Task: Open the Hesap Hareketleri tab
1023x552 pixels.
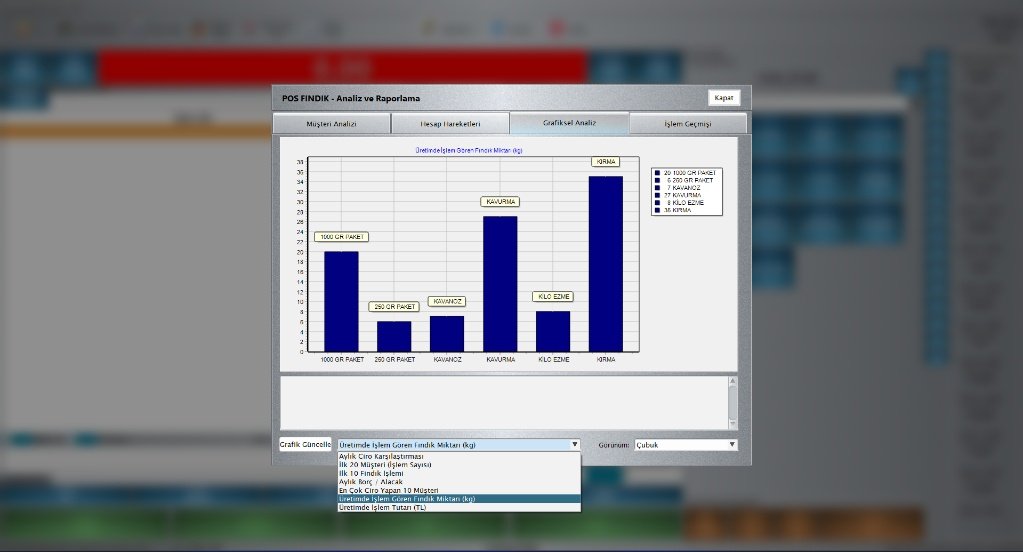Action: 450,124
